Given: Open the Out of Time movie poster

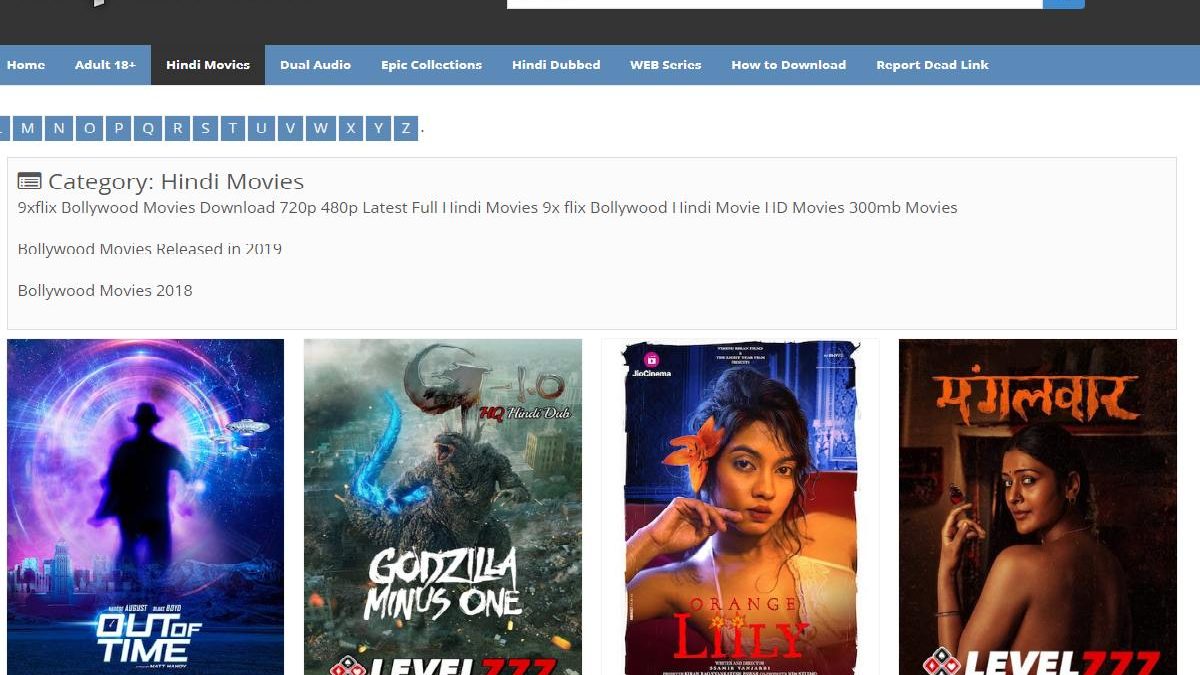Looking at the screenshot, I should tap(146, 507).
